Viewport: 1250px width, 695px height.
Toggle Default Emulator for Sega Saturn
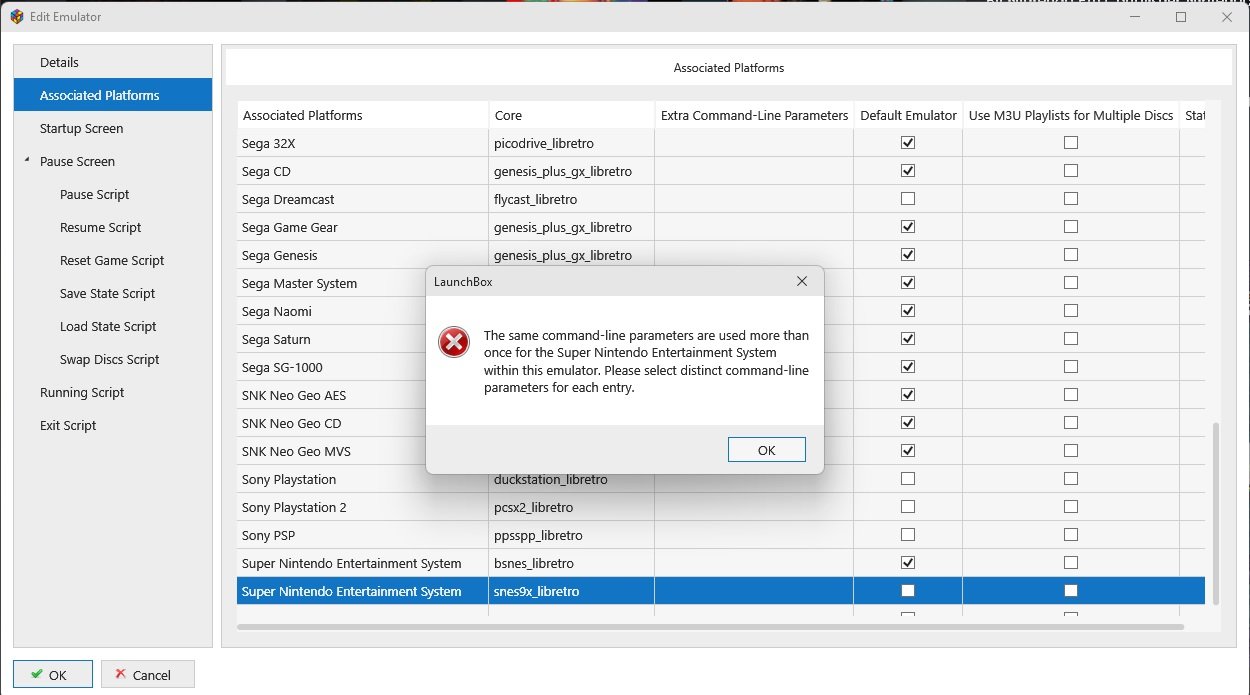pyautogui.click(x=908, y=339)
